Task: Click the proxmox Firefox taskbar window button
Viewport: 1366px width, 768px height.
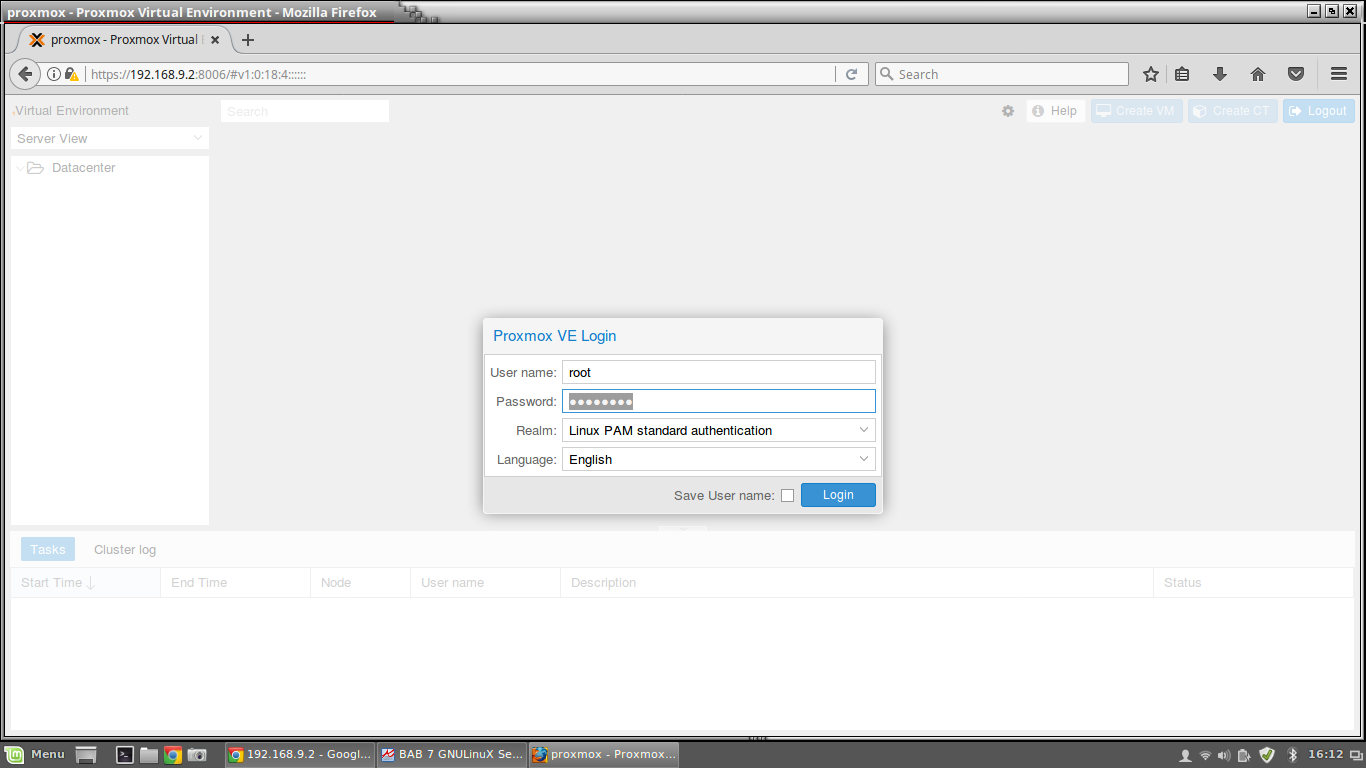Action: pyautogui.click(x=604, y=755)
